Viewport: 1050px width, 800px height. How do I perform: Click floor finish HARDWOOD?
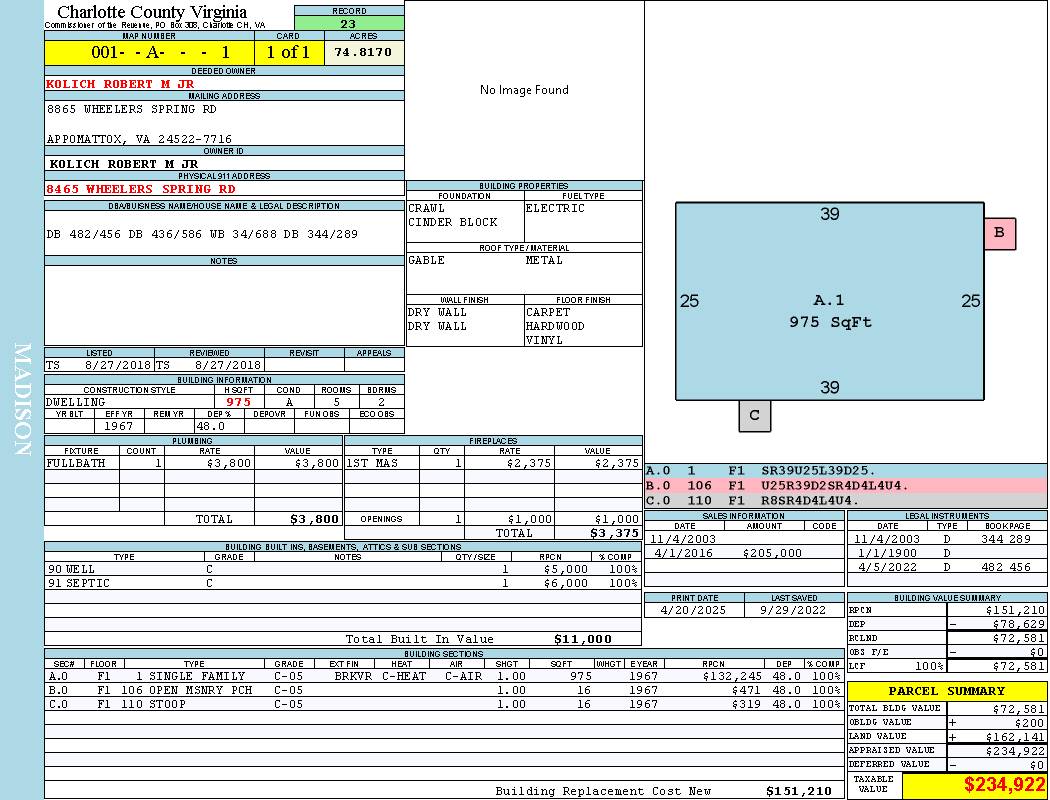(555, 327)
